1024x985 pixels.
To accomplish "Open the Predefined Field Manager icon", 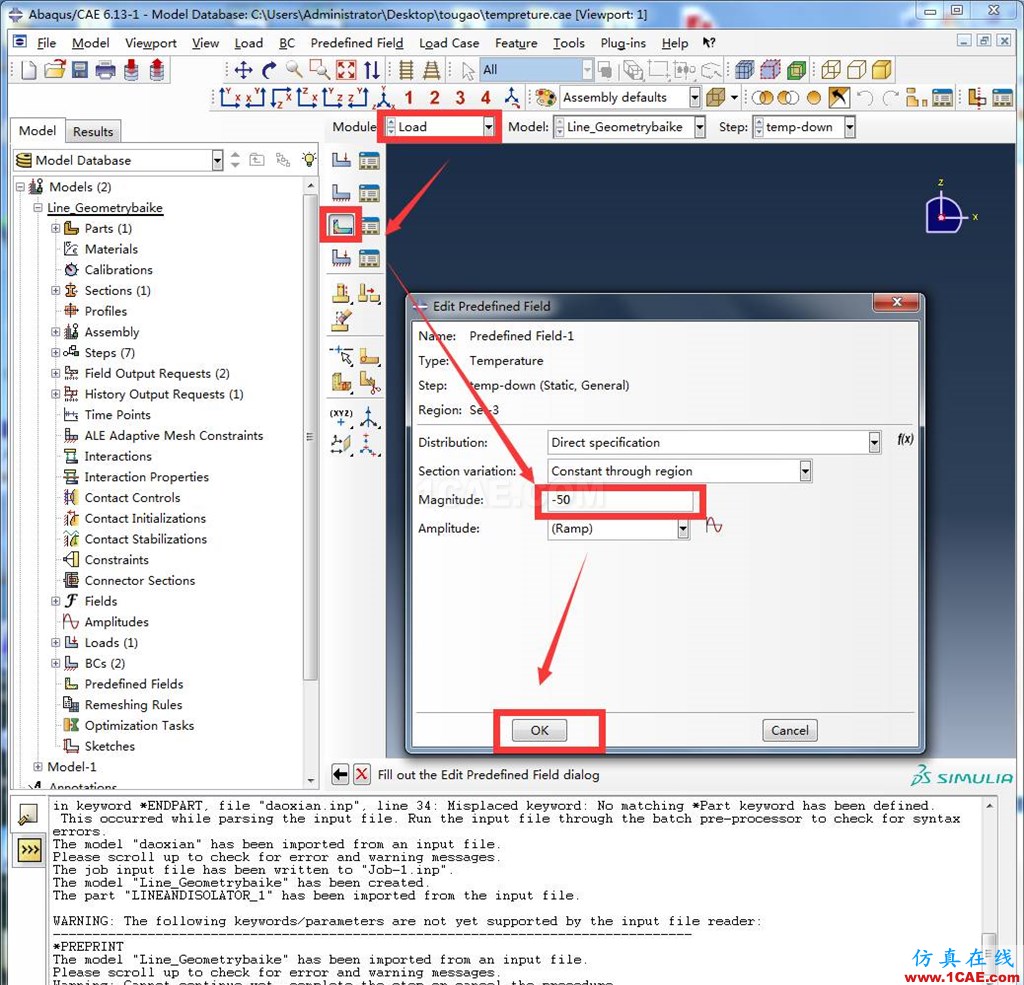I will (370, 226).
